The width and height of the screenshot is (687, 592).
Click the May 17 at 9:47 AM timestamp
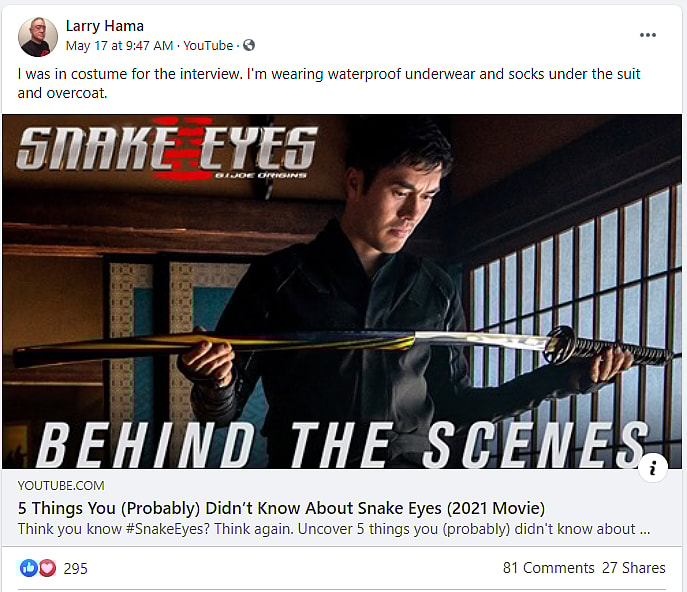click(120, 45)
